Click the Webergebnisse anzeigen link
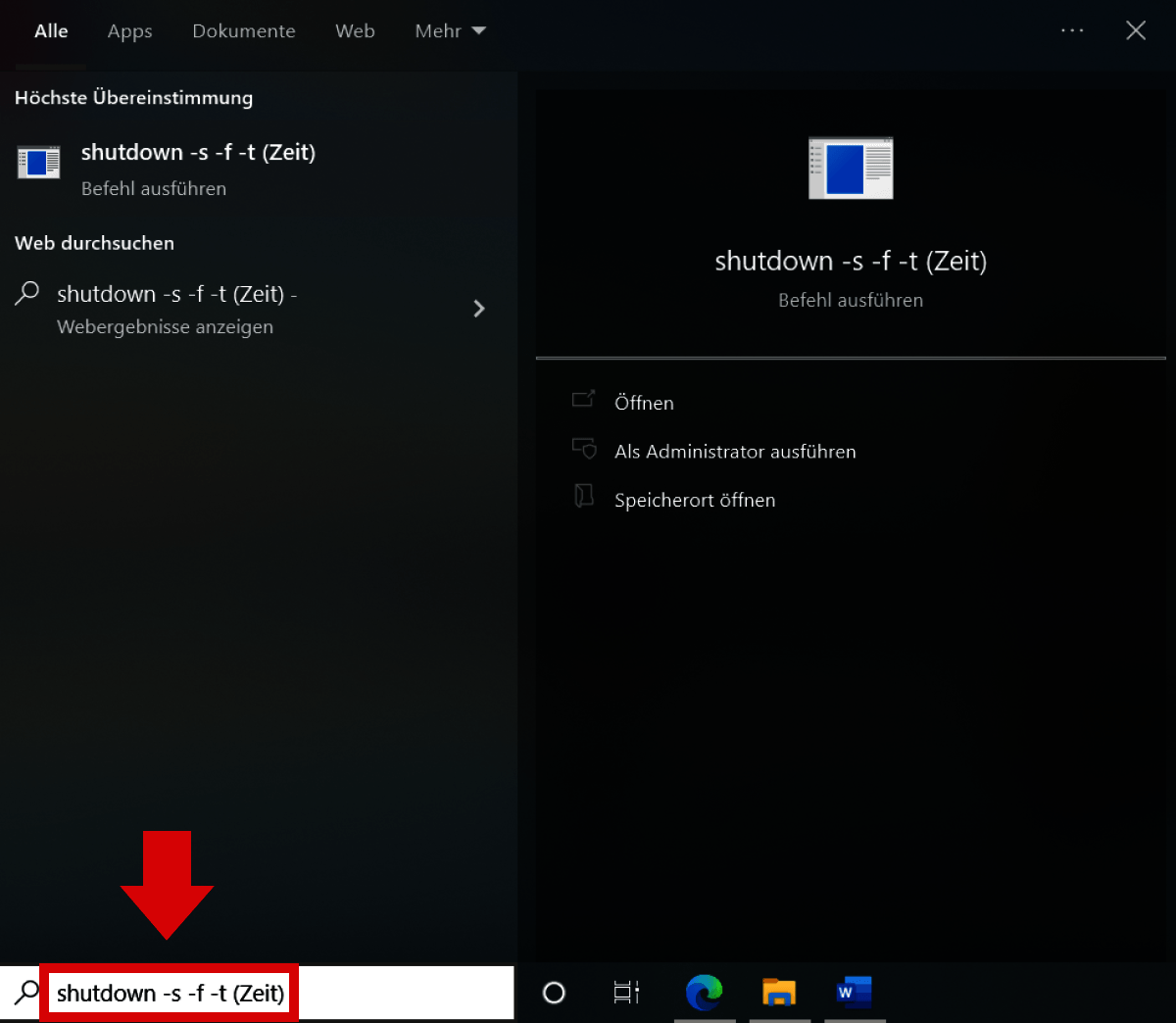The image size is (1176, 1023). coord(165,326)
